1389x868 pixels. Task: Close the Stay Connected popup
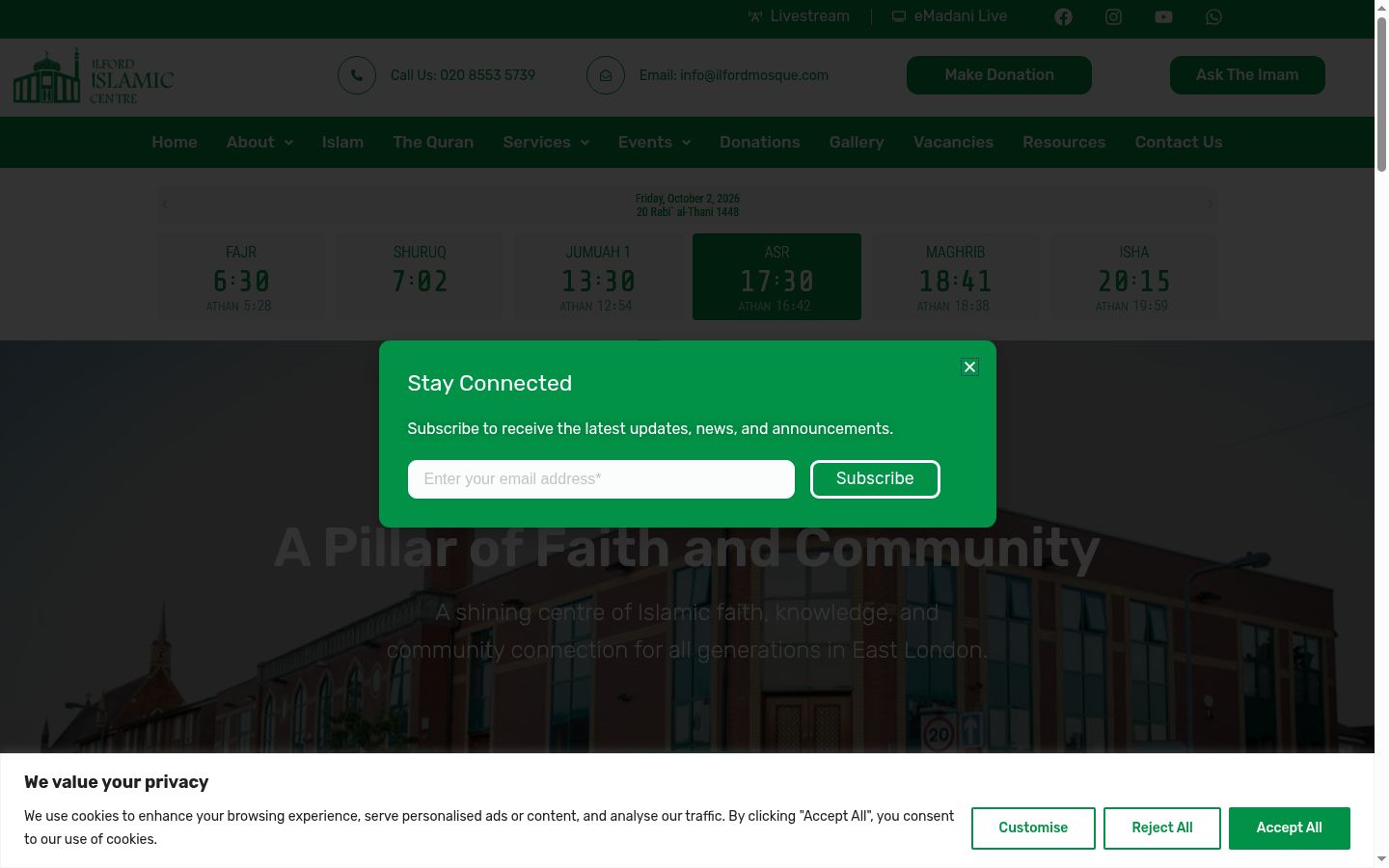point(969,366)
